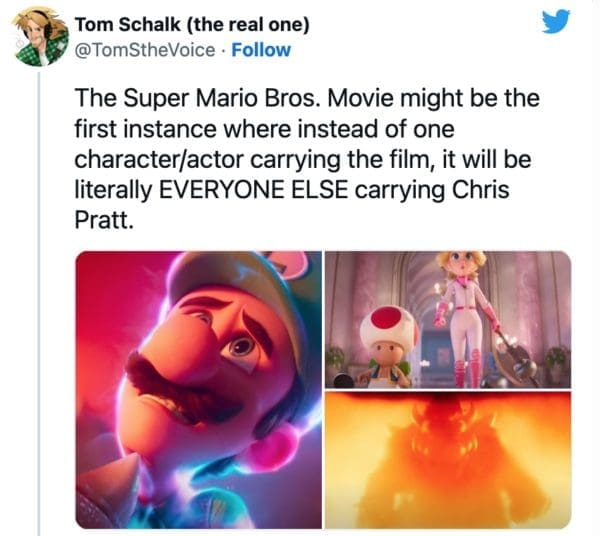
Task: Click the Twitter bird logo
Action: click(x=554, y=23)
